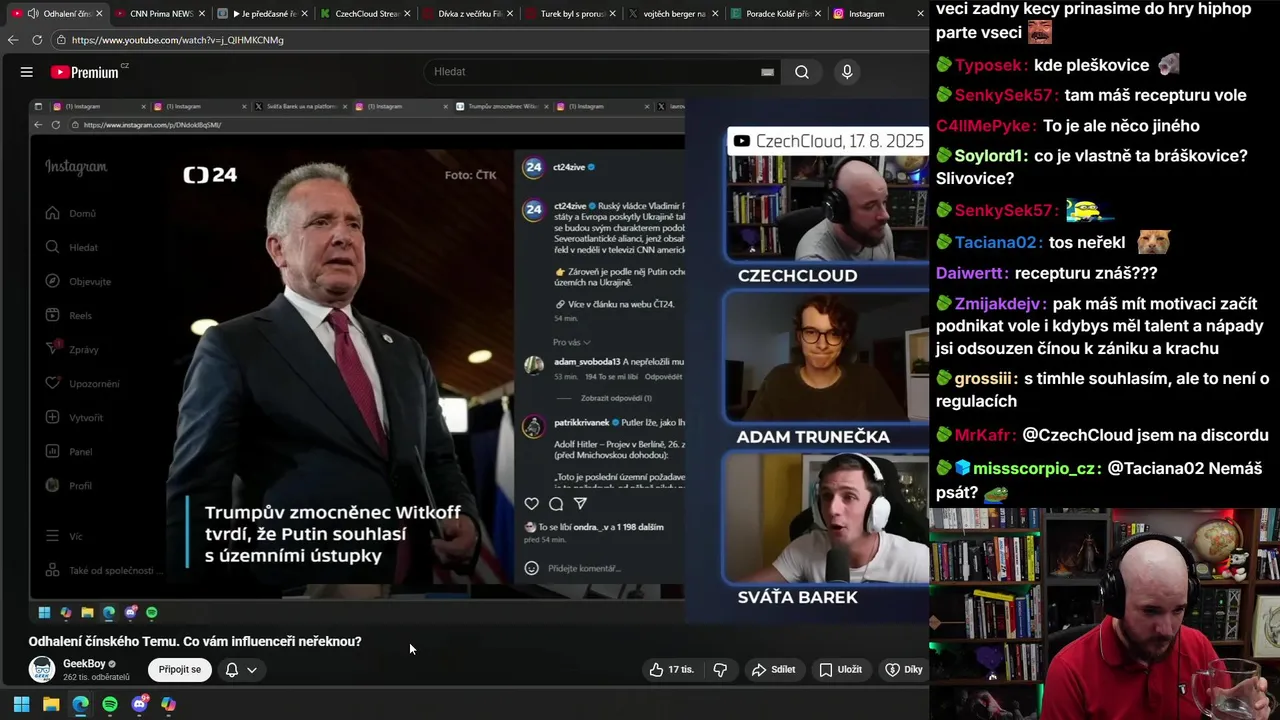Open Copilot from the taskbar

pyautogui.click(x=169, y=704)
